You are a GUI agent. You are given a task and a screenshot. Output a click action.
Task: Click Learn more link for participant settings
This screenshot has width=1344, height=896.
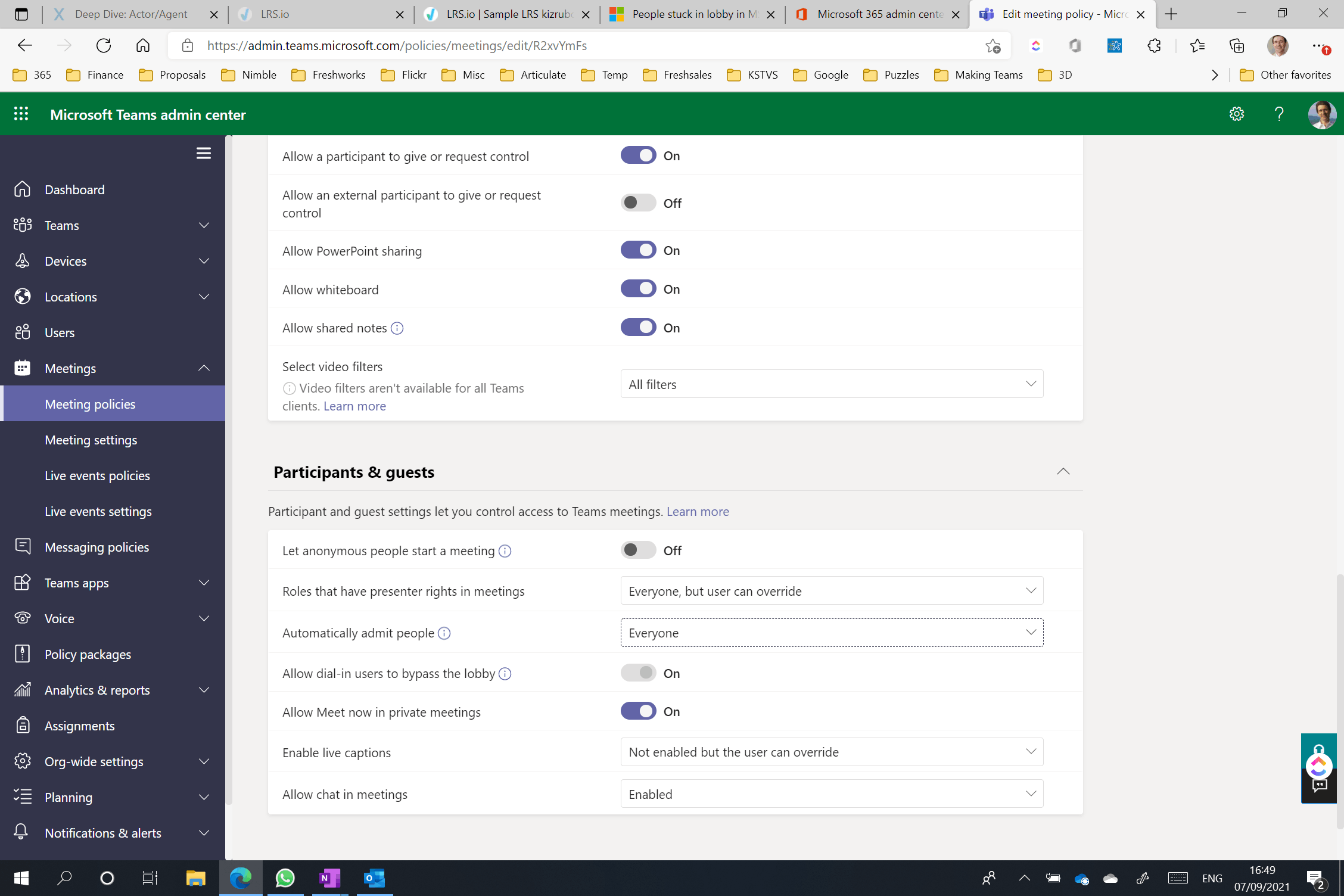click(698, 512)
